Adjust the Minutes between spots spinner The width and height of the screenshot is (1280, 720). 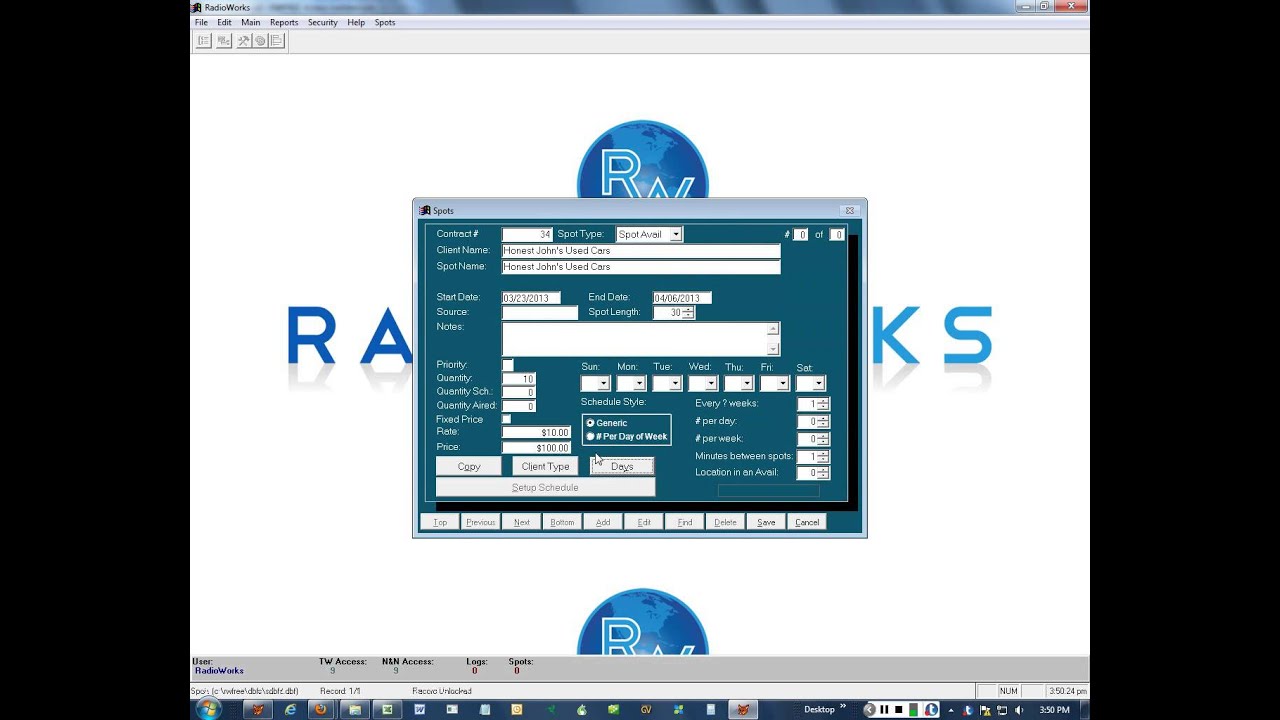[x=823, y=457]
